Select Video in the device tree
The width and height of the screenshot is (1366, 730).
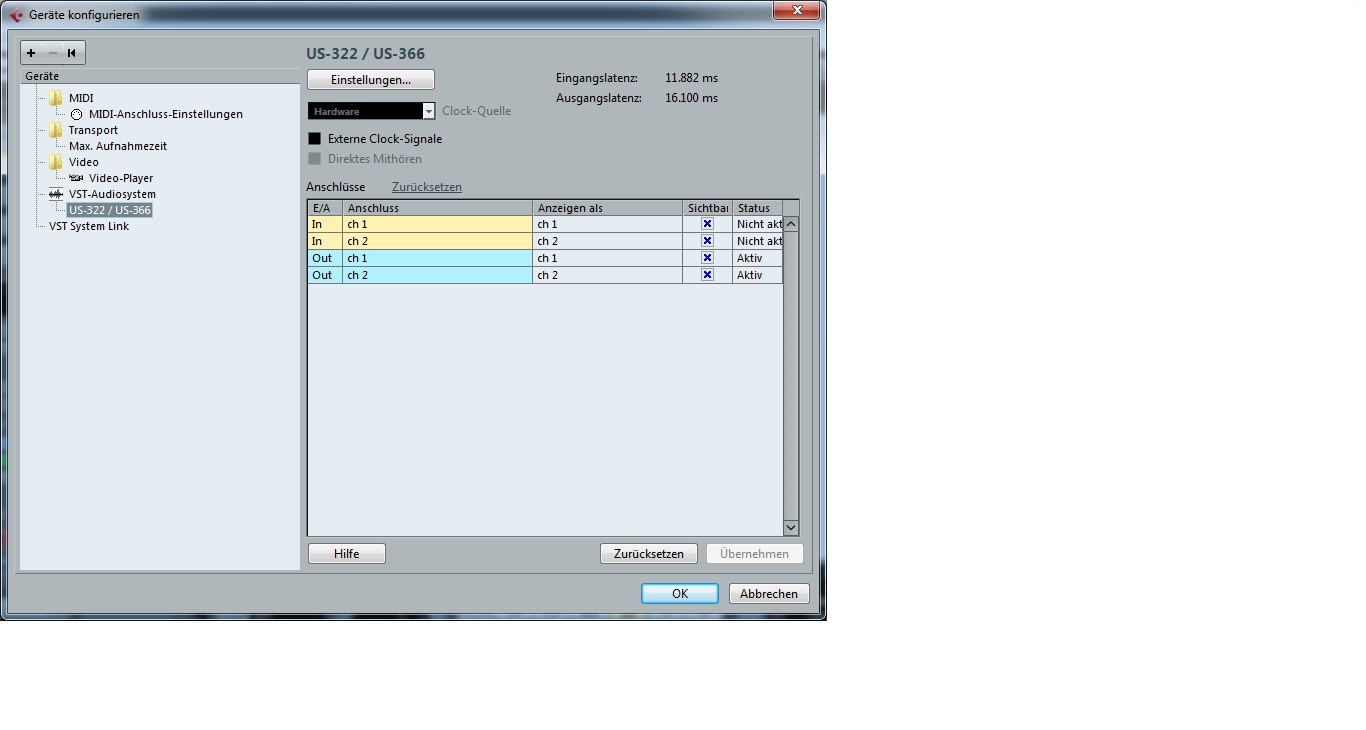point(84,162)
